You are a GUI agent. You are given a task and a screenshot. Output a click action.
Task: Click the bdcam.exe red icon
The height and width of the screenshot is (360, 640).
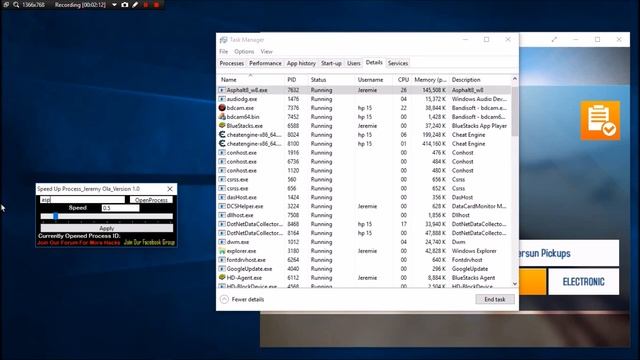pyautogui.click(x=222, y=108)
